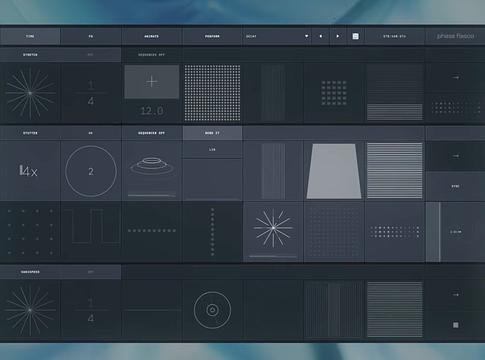
Task: Adjust the slider under the ripple shape
Action: click(x=152, y=195)
